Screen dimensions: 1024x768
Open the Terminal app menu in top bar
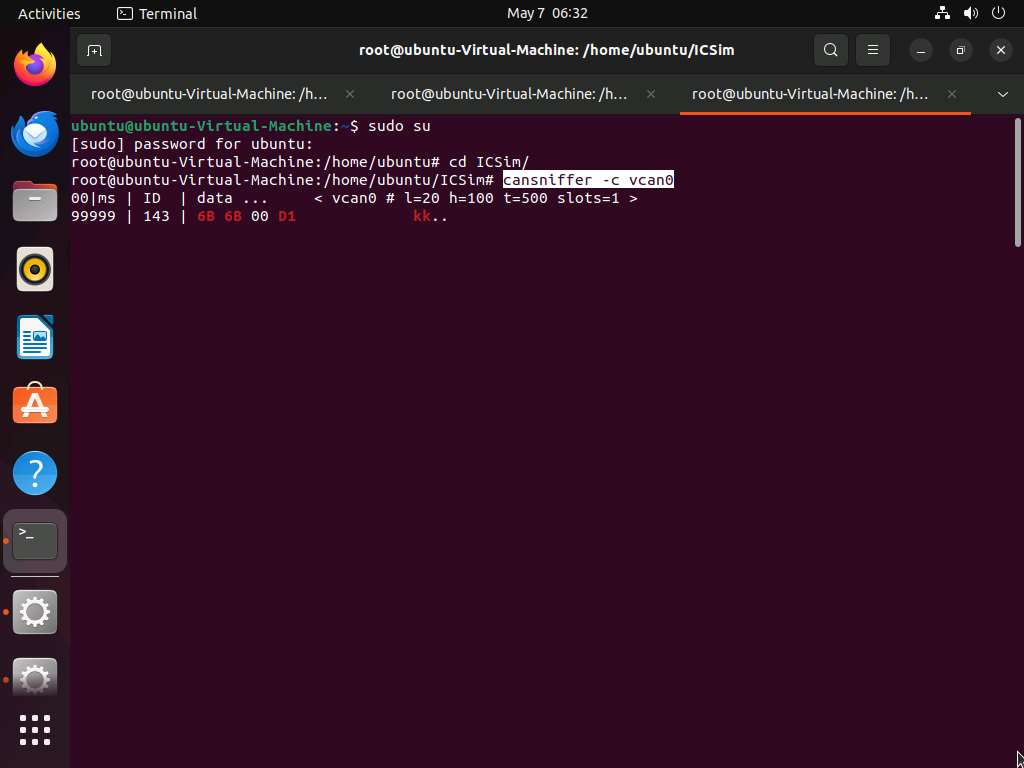coord(157,13)
